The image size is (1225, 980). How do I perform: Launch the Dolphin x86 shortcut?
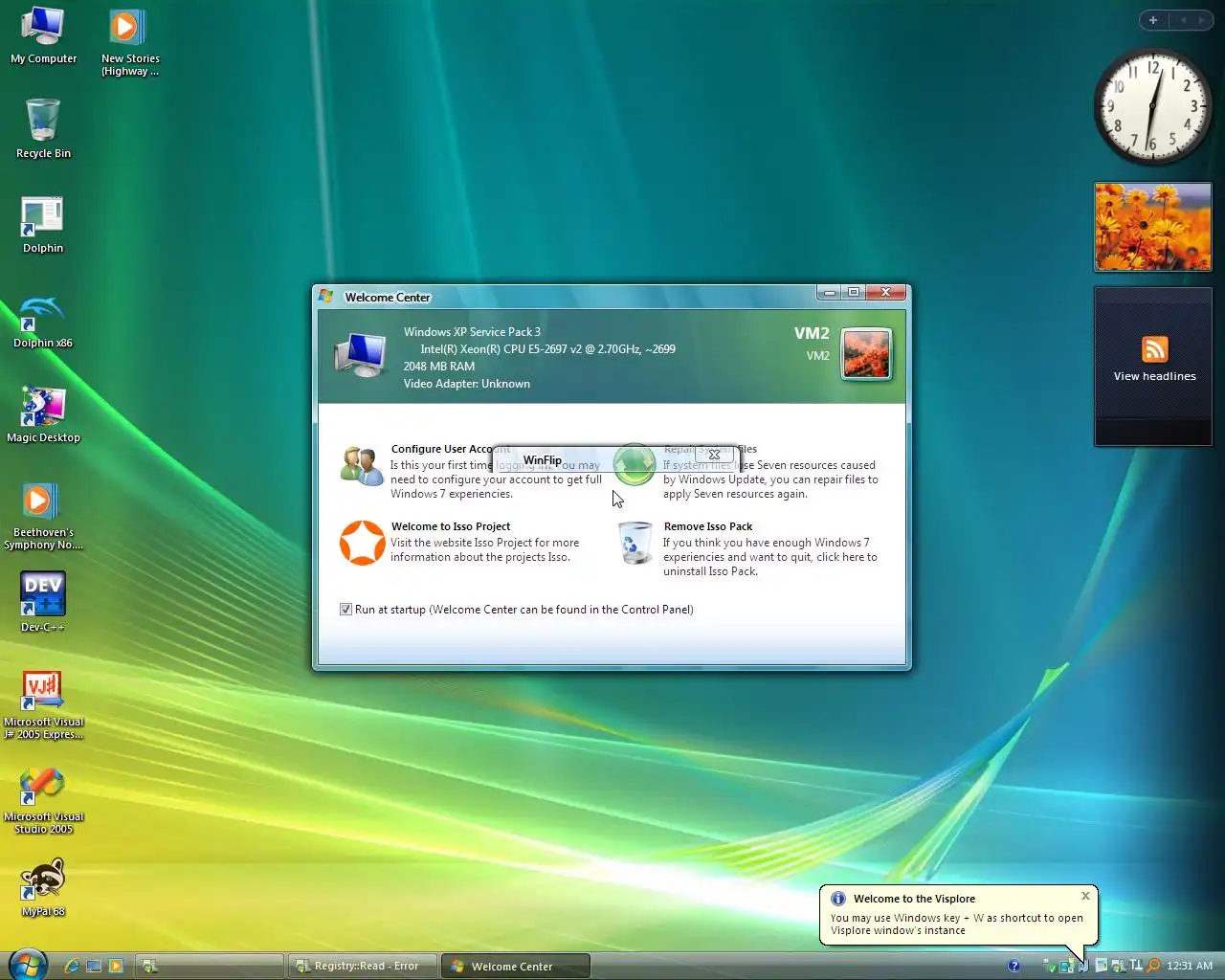pyautogui.click(x=43, y=320)
